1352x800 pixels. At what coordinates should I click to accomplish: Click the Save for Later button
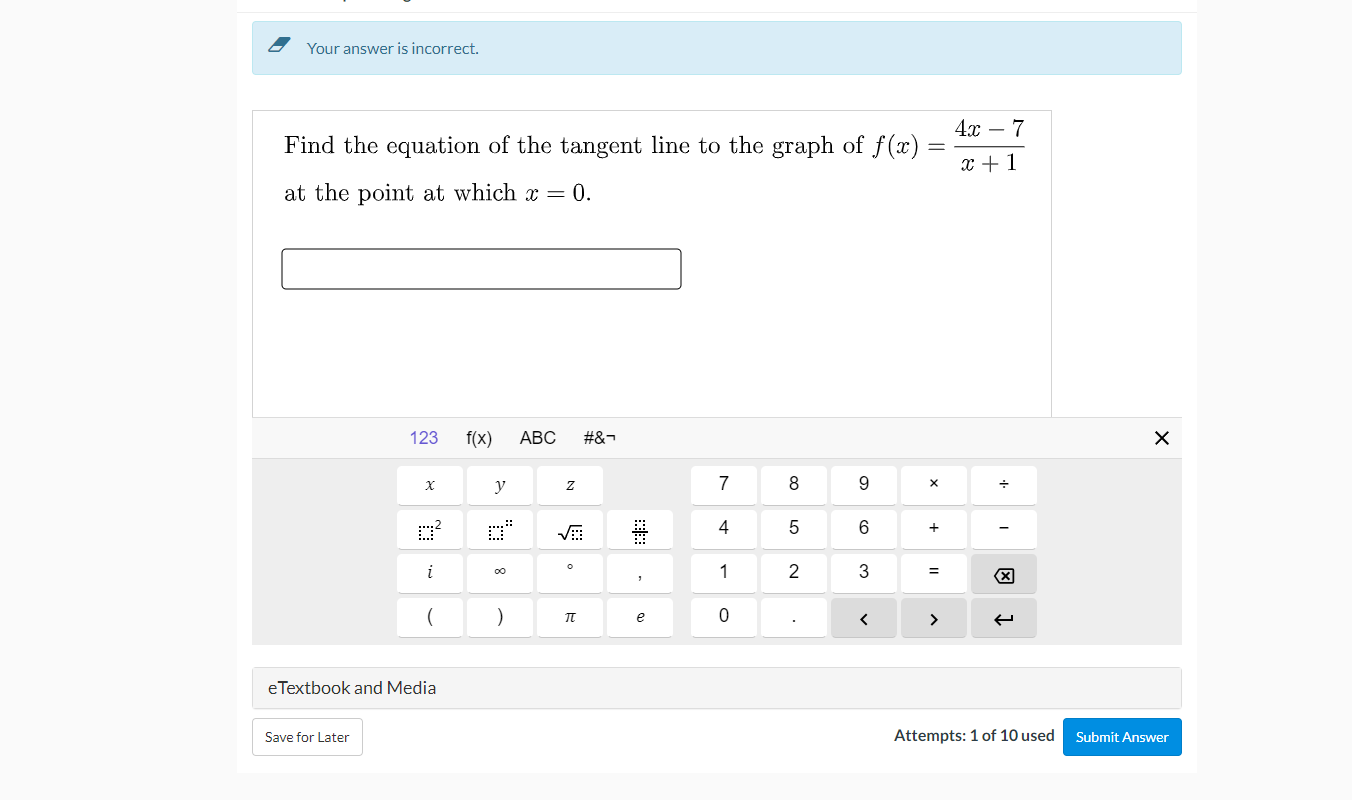click(307, 737)
